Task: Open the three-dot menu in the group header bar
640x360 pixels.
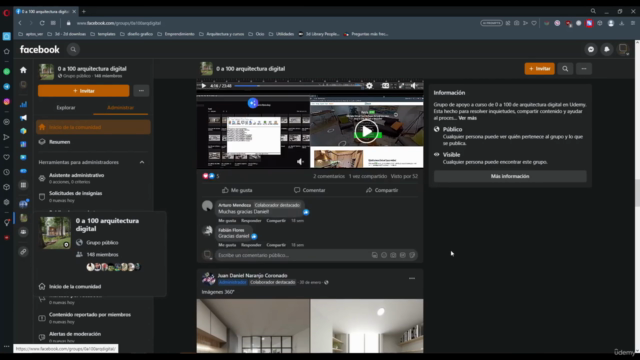Action: tap(584, 69)
